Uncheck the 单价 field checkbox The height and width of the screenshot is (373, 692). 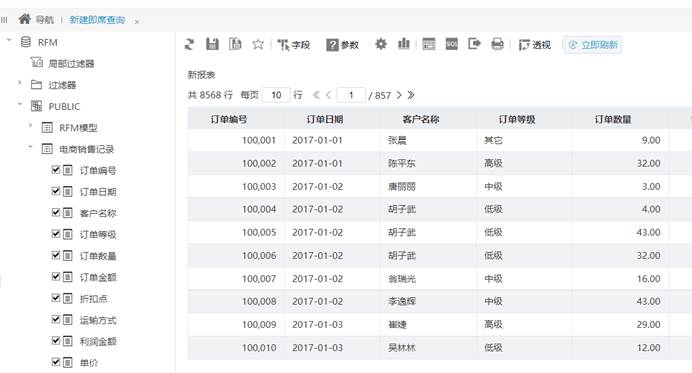click(x=56, y=362)
